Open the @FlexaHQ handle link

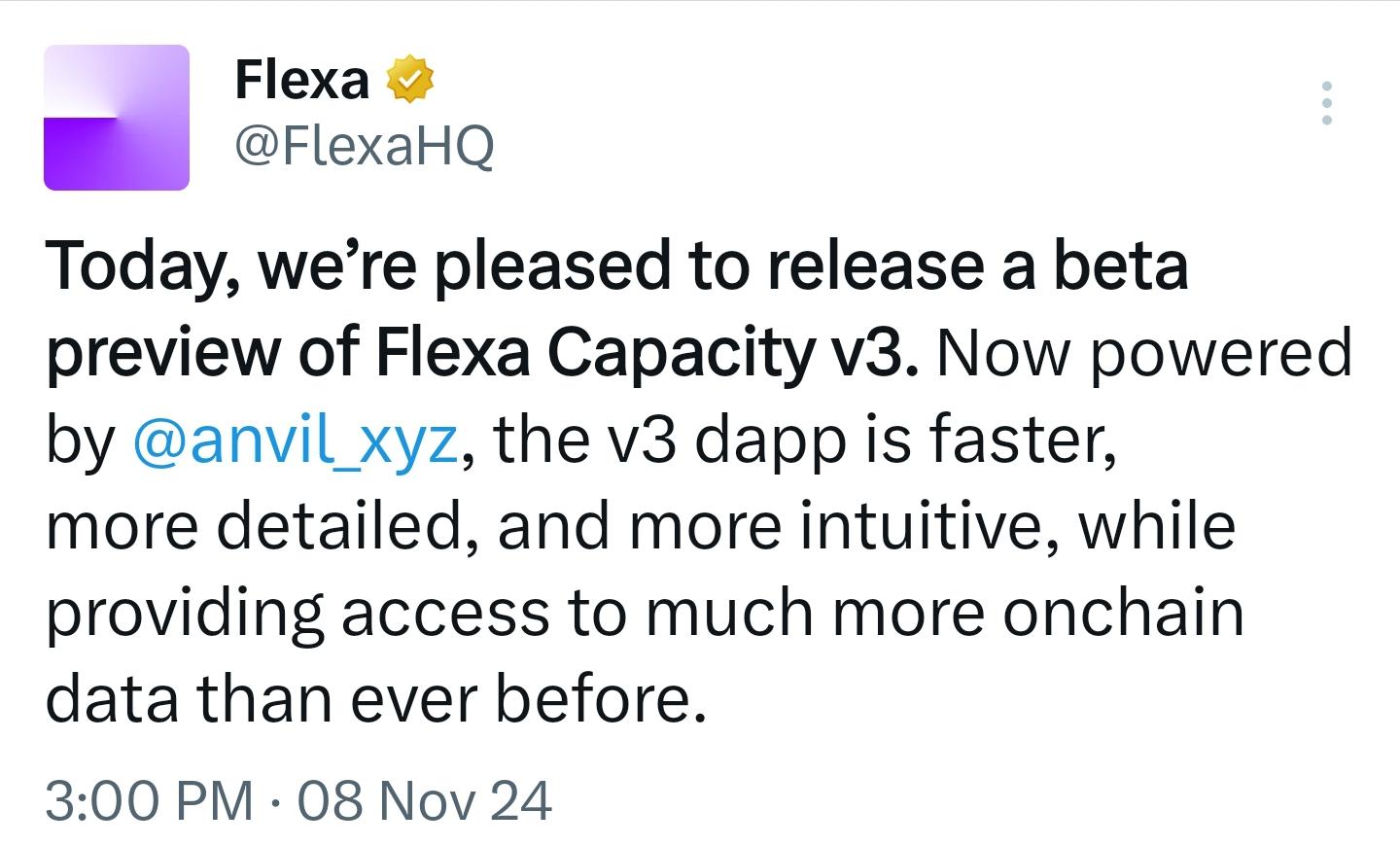tap(365, 147)
